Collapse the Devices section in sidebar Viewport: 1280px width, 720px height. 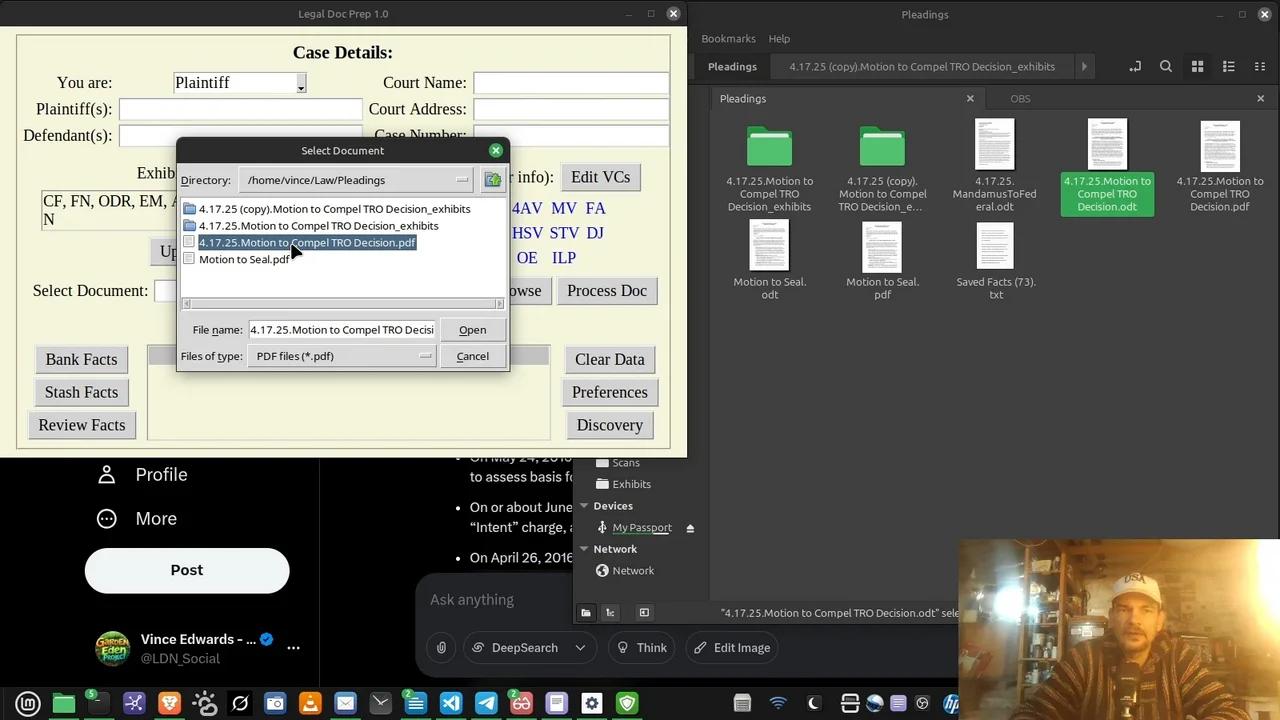[x=584, y=506]
